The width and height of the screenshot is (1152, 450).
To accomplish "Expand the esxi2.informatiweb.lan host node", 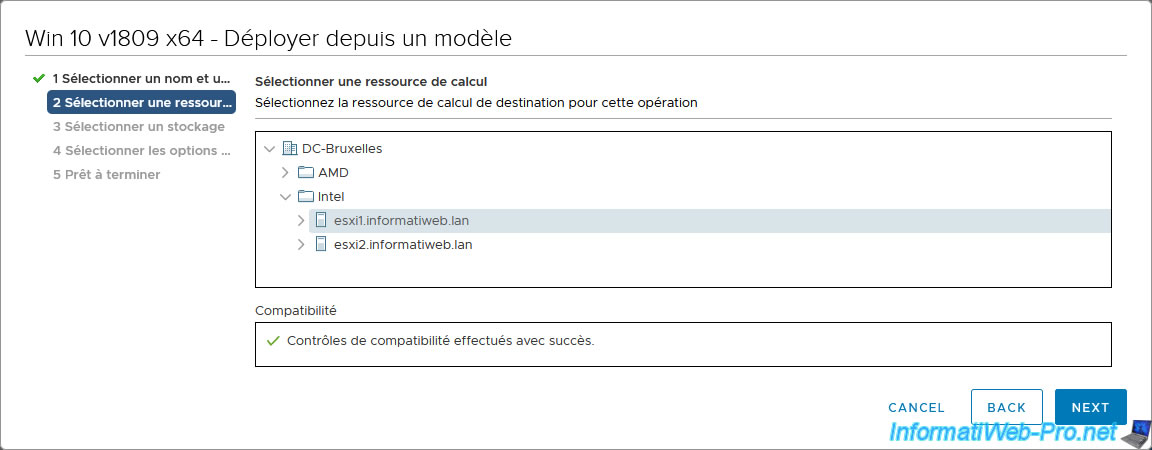I will pyautogui.click(x=300, y=245).
